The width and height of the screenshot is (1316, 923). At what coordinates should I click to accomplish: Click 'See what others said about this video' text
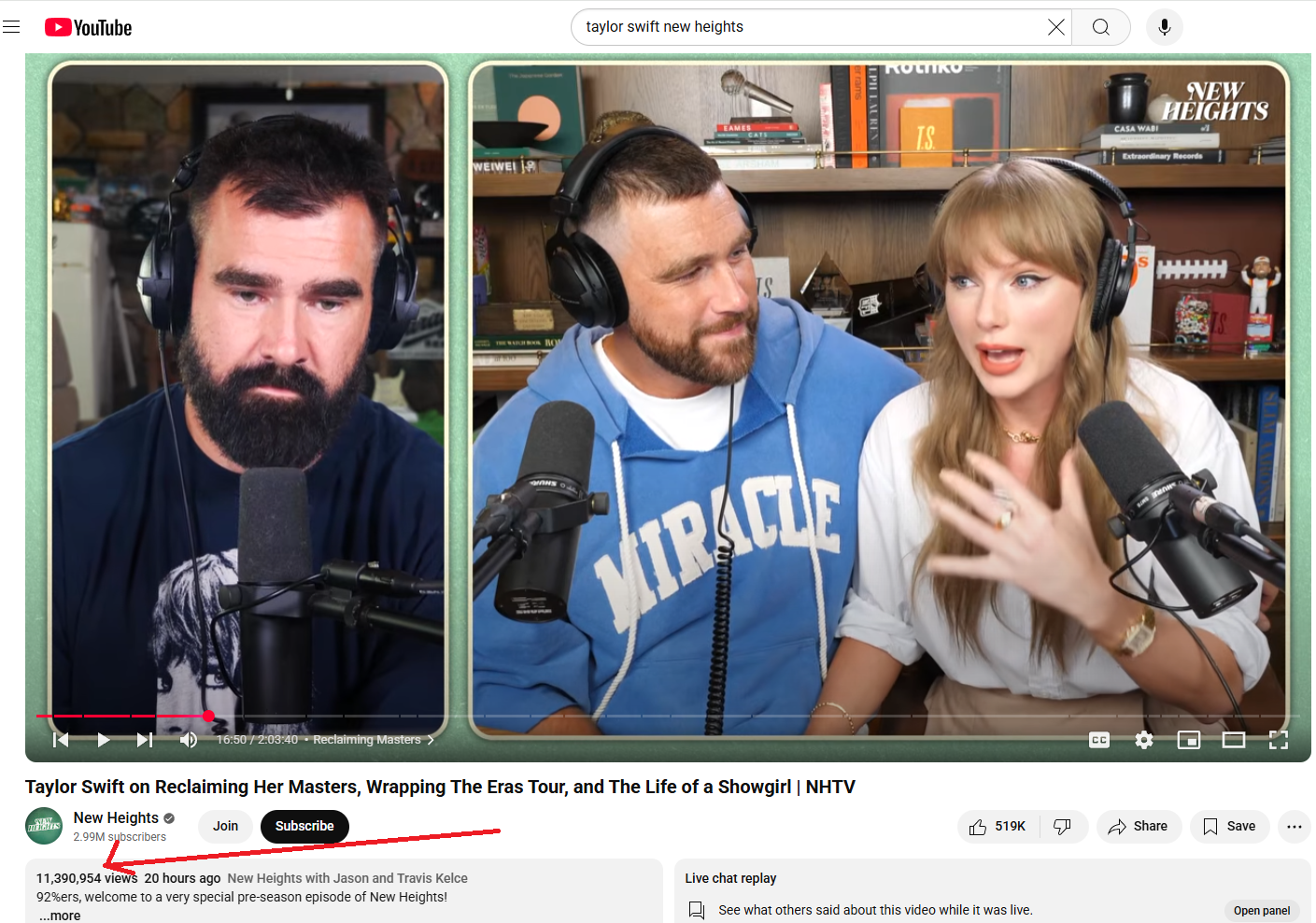(x=875, y=910)
